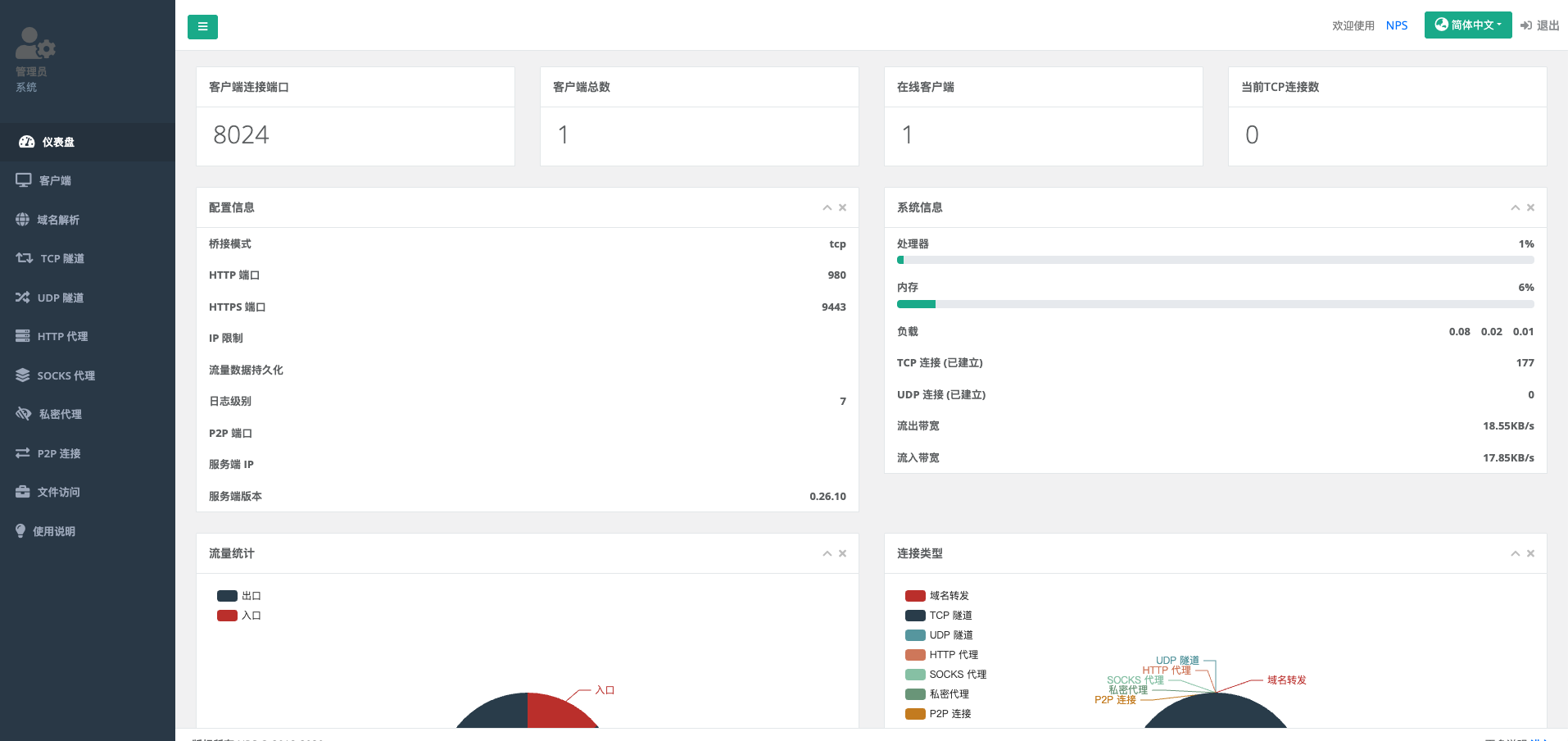Collapse the 配置信息 panel
Screen dimensions: 1568x741
827,208
